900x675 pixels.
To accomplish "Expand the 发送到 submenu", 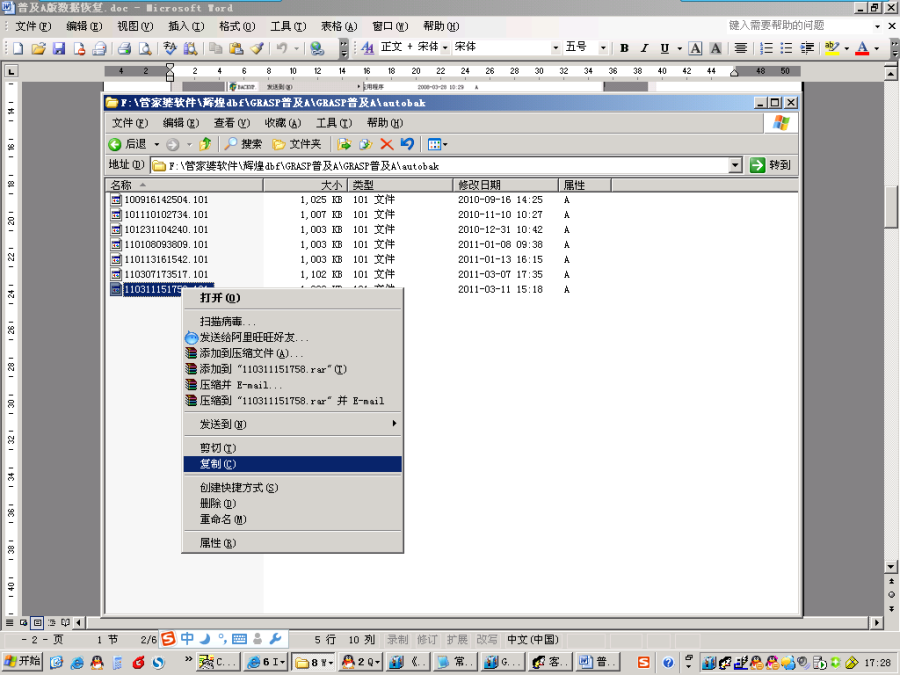I will pyautogui.click(x=292, y=424).
